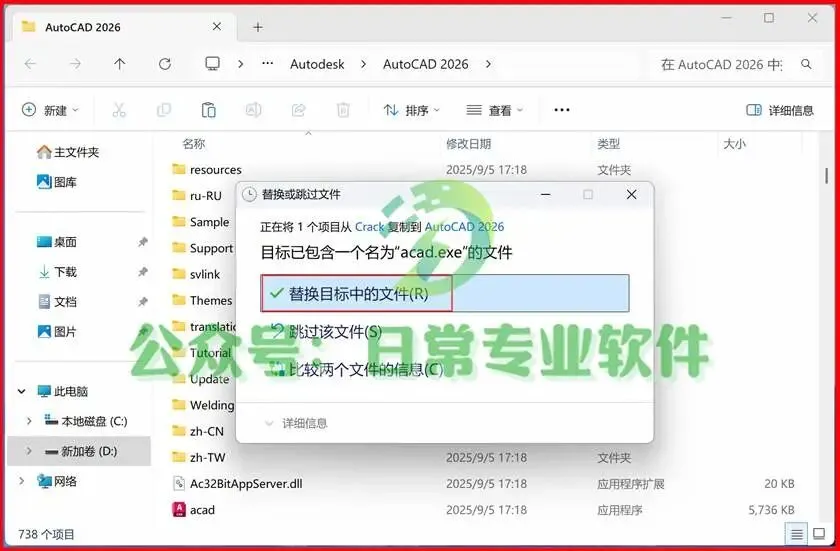Expand 详细信息 in replace dialog
Viewport: 840px width, 551px height.
point(296,424)
